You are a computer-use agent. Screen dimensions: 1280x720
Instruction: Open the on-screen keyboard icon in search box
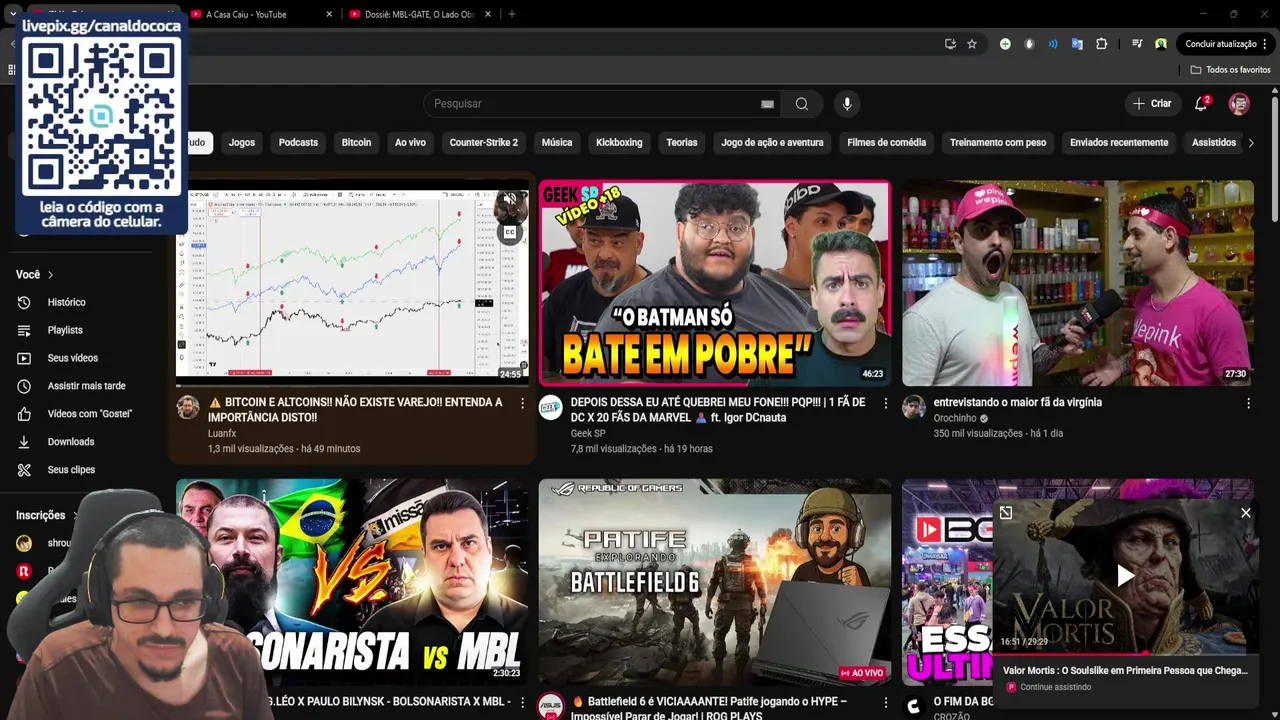tap(767, 104)
